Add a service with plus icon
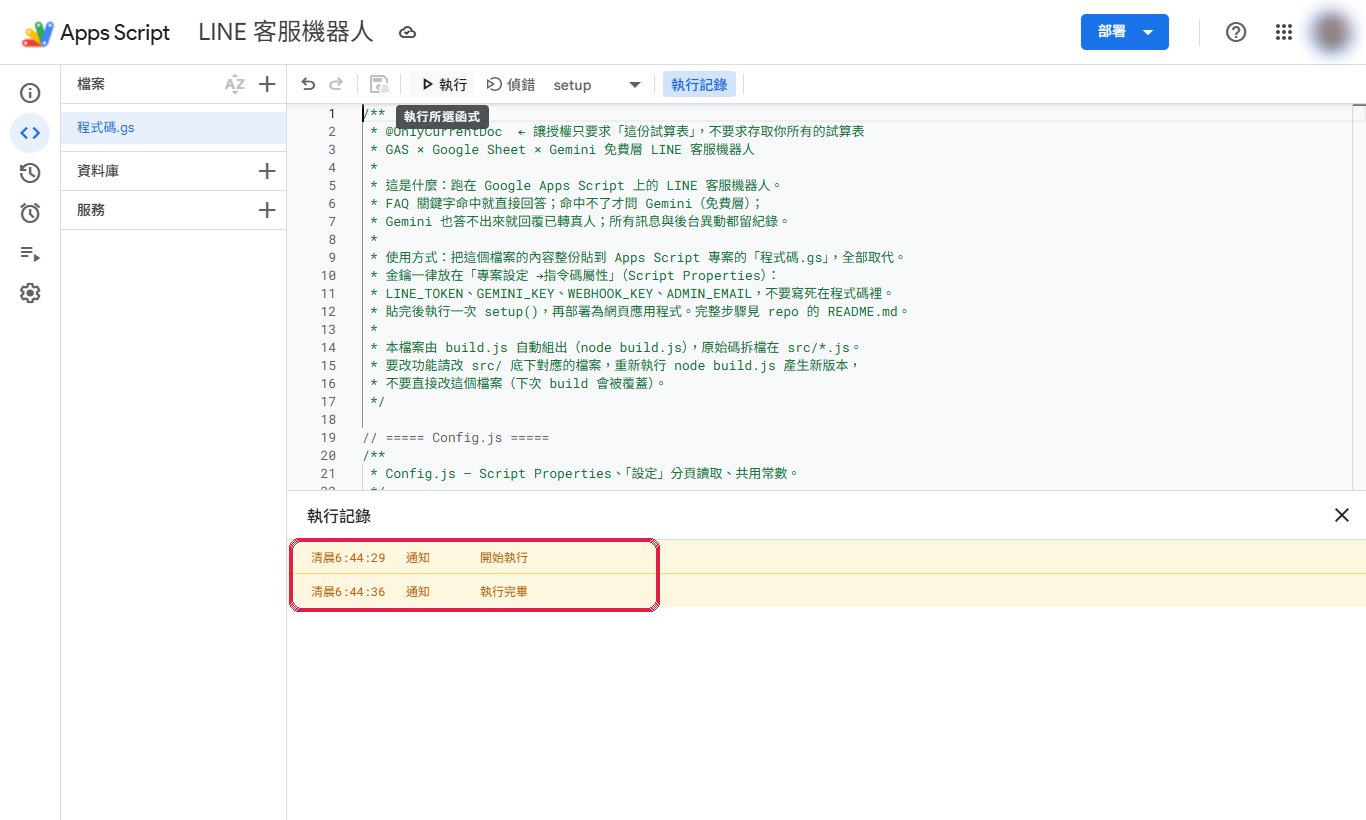Screen dimensions: 1366x820 (267, 210)
